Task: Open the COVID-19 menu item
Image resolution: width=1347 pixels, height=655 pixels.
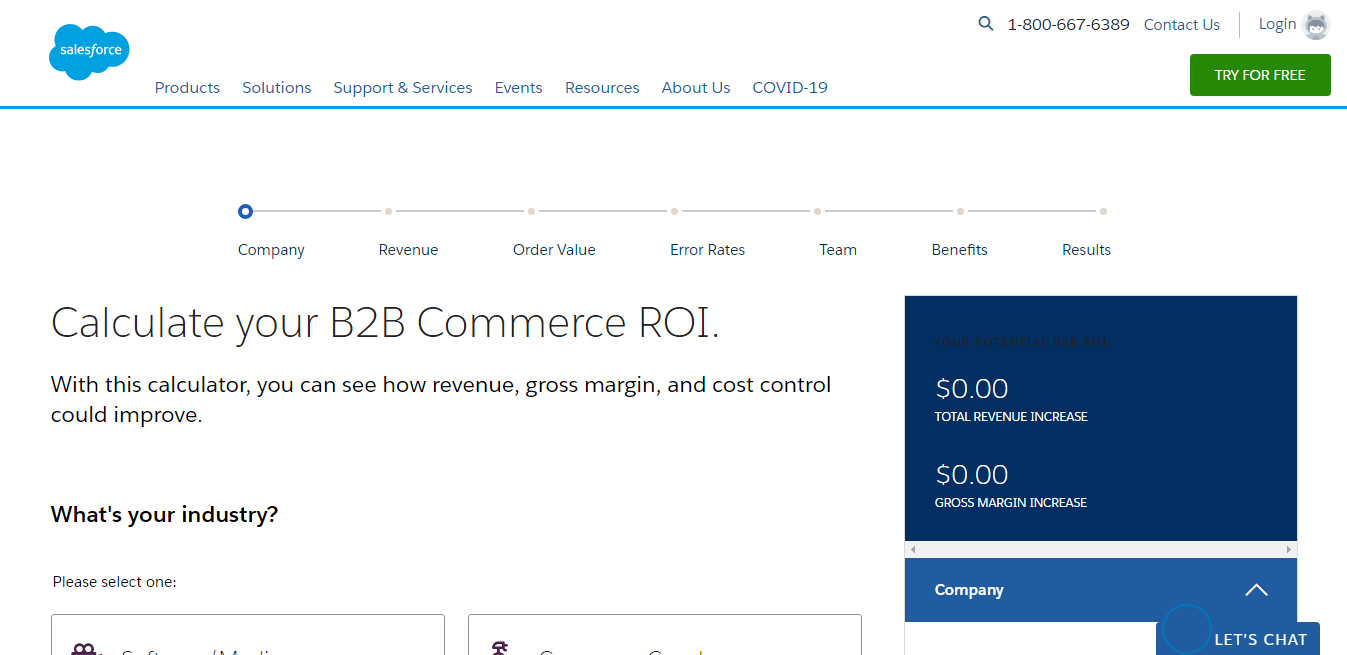Action: tap(790, 88)
